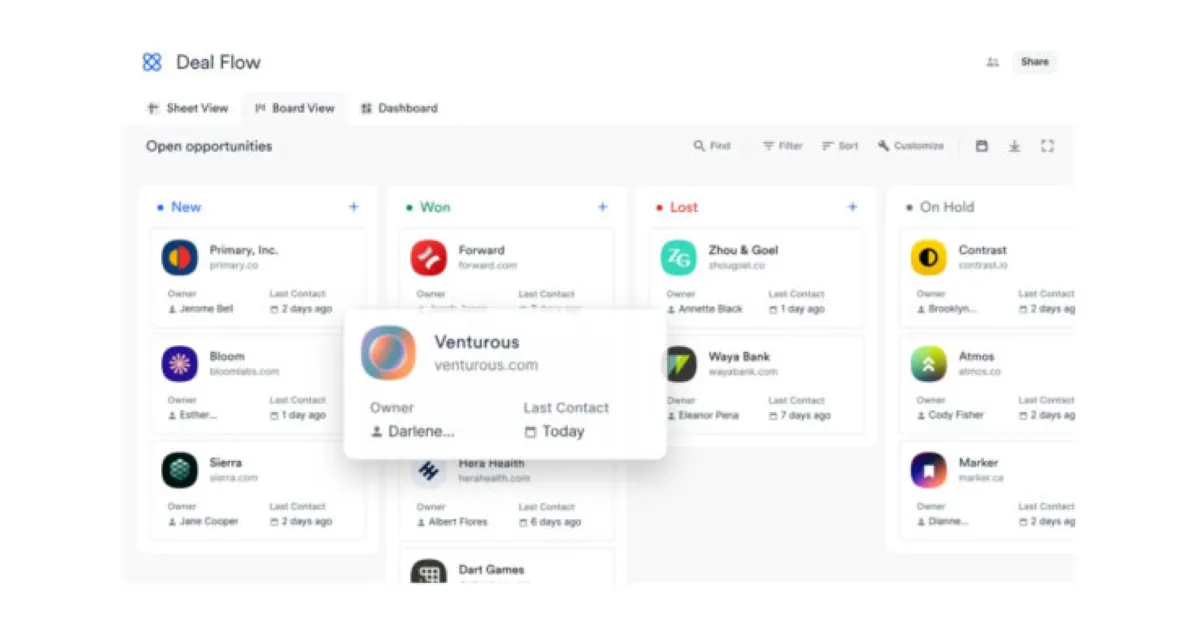The height and width of the screenshot is (628, 1200).
Task: Open the zhougoel.co link
Action: pos(737,266)
